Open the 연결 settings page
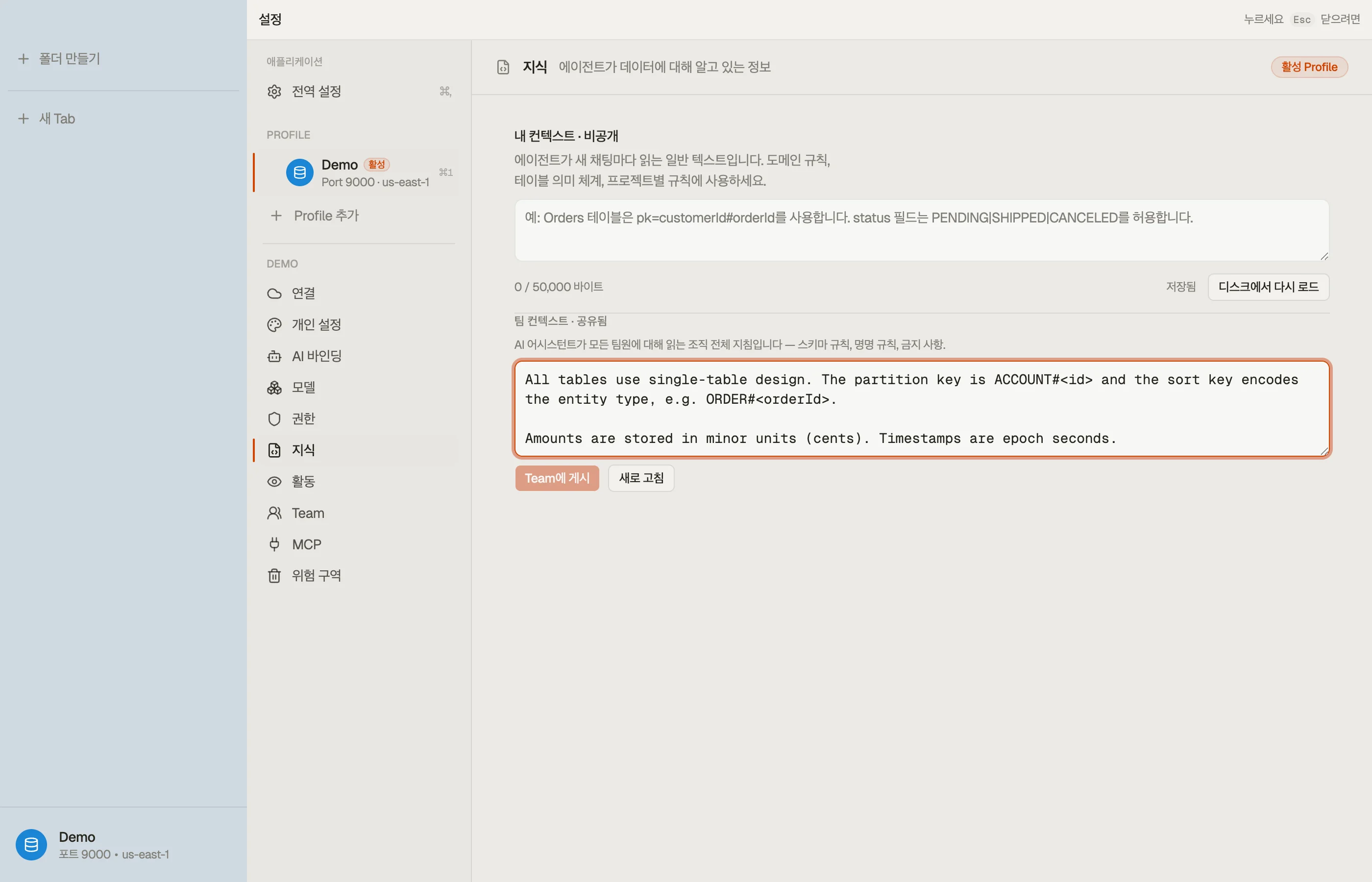The width and height of the screenshot is (1372, 882). [359, 293]
